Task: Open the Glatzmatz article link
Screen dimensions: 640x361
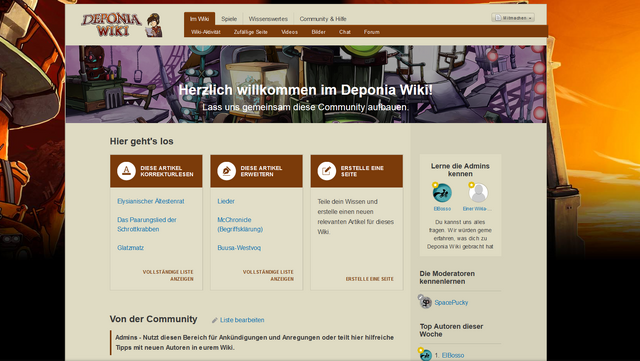Action: [x=130, y=248]
